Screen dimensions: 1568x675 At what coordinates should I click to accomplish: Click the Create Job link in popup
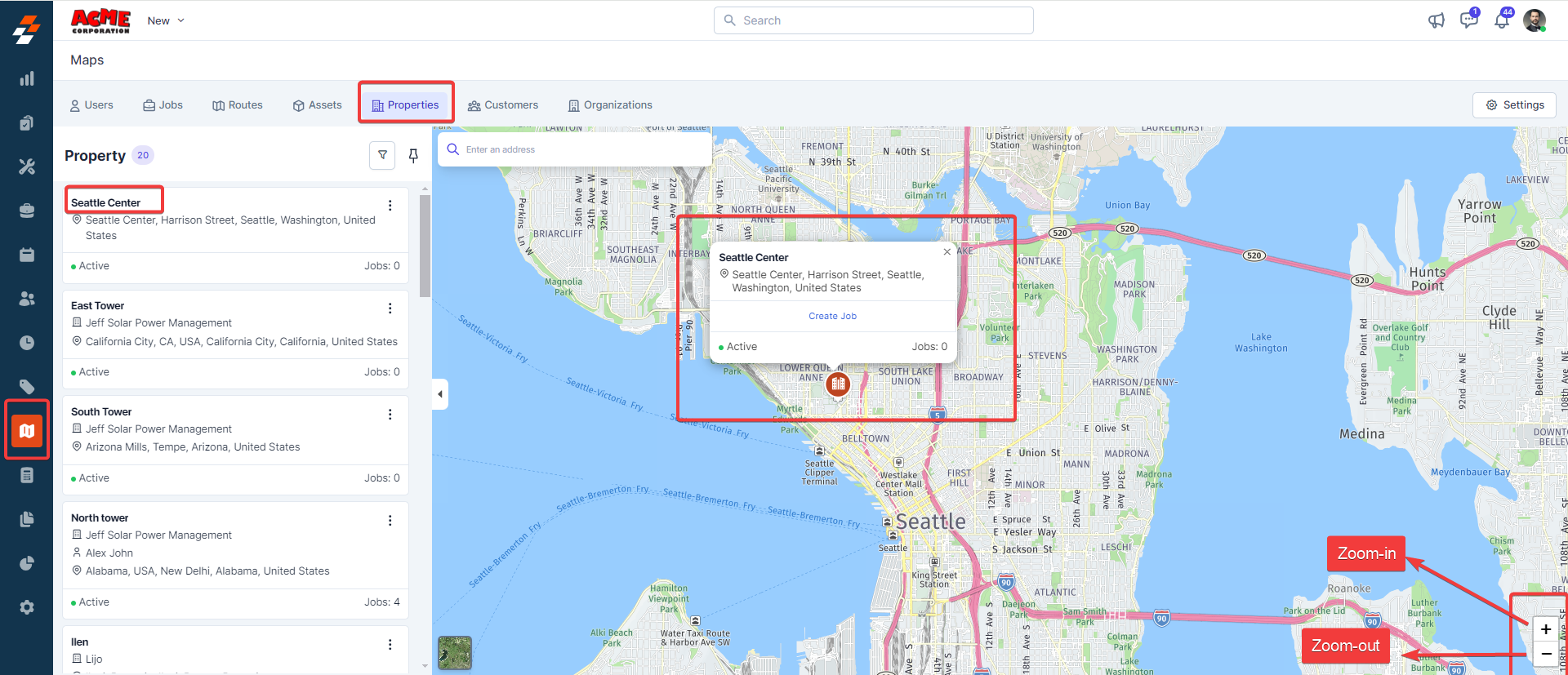click(x=832, y=317)
